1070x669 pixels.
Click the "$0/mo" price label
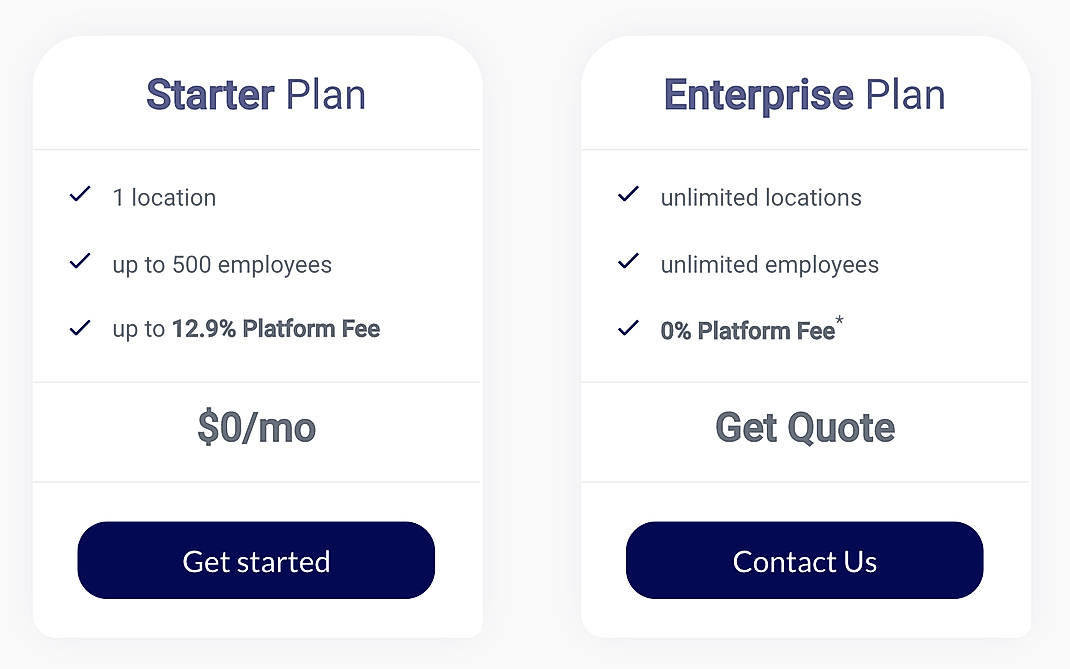(x=258, y=428)
